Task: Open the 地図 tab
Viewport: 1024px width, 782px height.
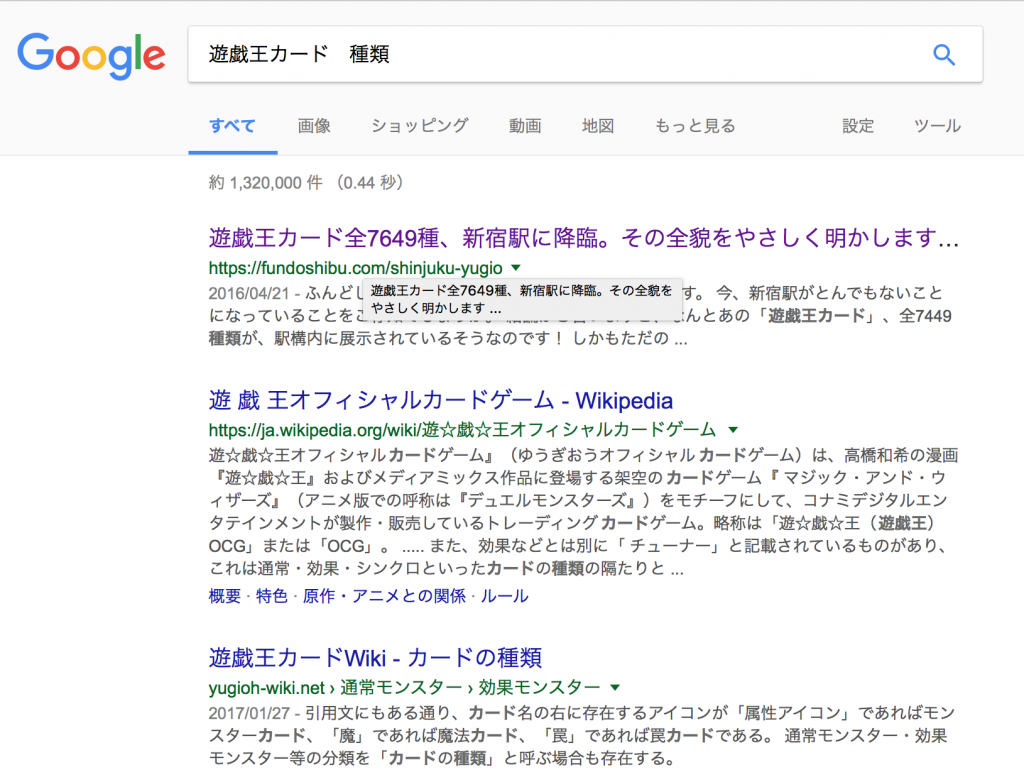Action: tap(598, 125)
